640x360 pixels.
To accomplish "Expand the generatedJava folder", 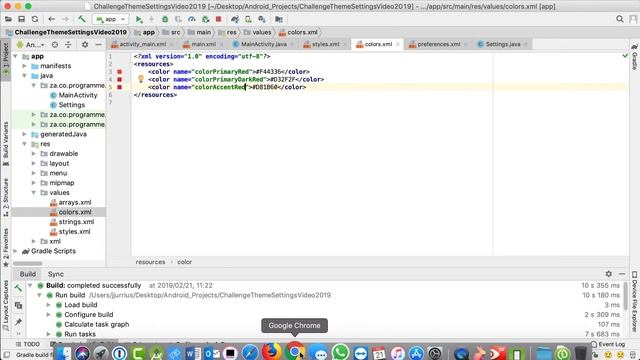I will (x=24, y=134).
